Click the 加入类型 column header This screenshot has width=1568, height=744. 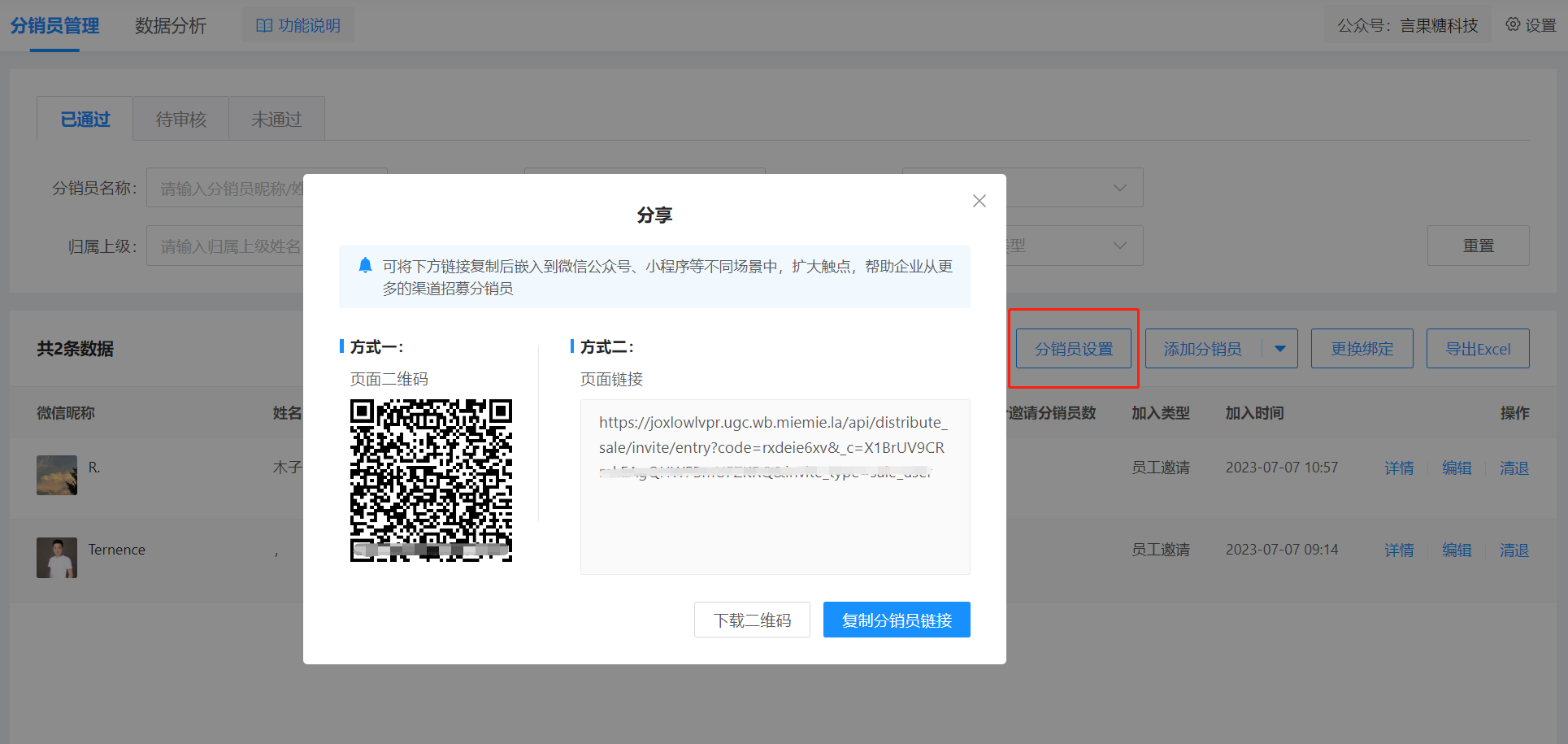(x=1161, y=413)
